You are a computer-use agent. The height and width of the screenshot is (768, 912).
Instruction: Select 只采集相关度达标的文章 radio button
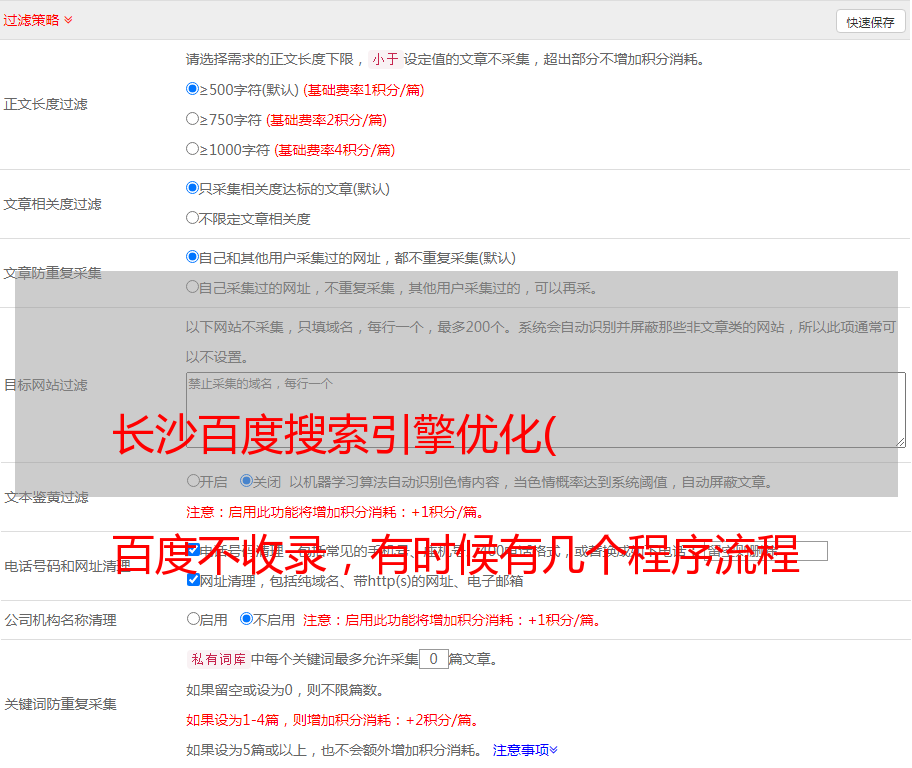tap(193, 188)
